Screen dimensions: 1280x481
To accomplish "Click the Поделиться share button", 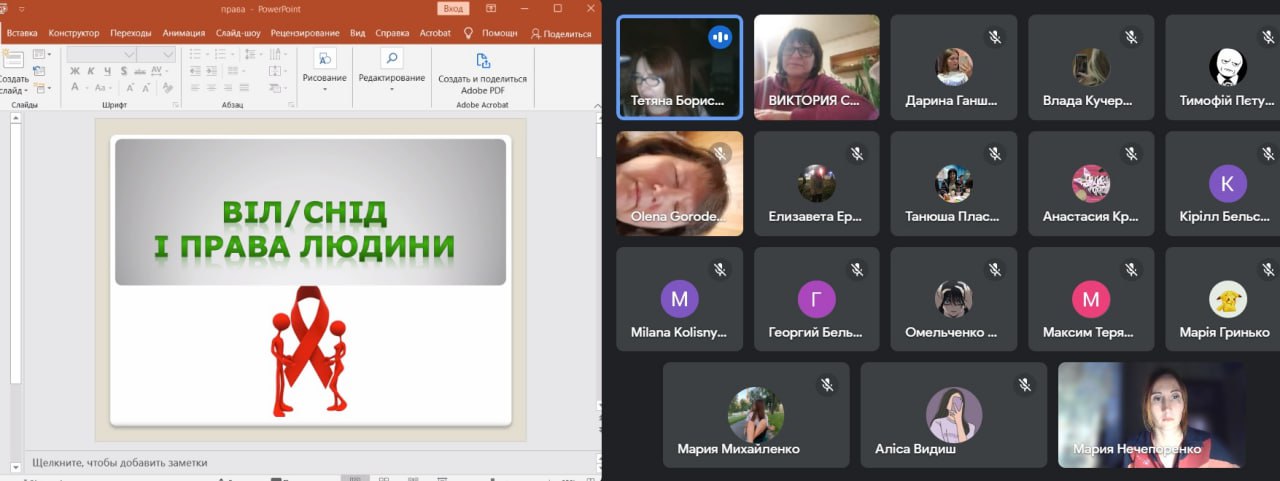I will click(561, 33).
